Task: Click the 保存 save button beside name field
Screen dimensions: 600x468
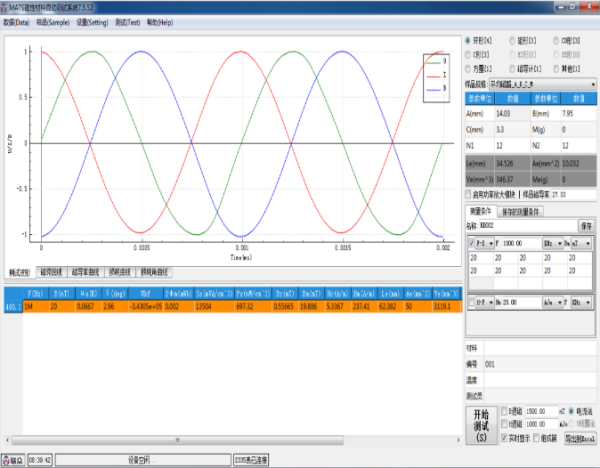Action: pyautogui.click(x=585, y=227)
